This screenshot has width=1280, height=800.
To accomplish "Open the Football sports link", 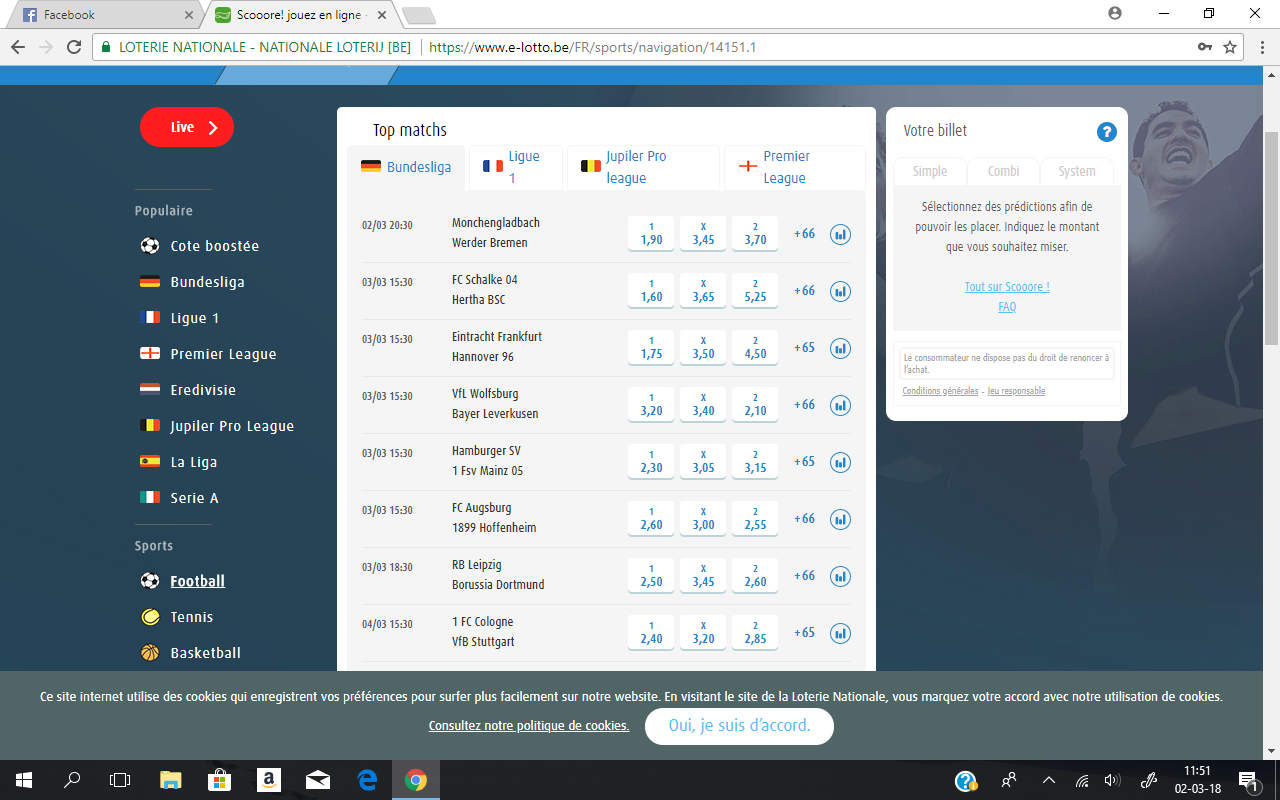I will tap(197, 581).
